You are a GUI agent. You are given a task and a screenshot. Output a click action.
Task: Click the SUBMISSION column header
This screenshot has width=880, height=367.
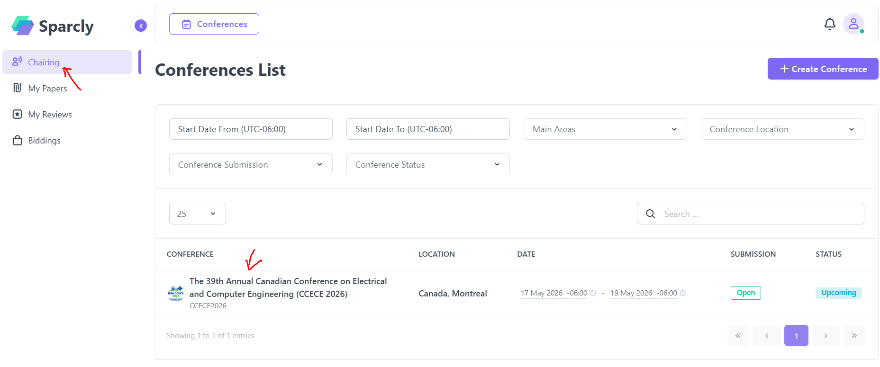pos(753,254)
